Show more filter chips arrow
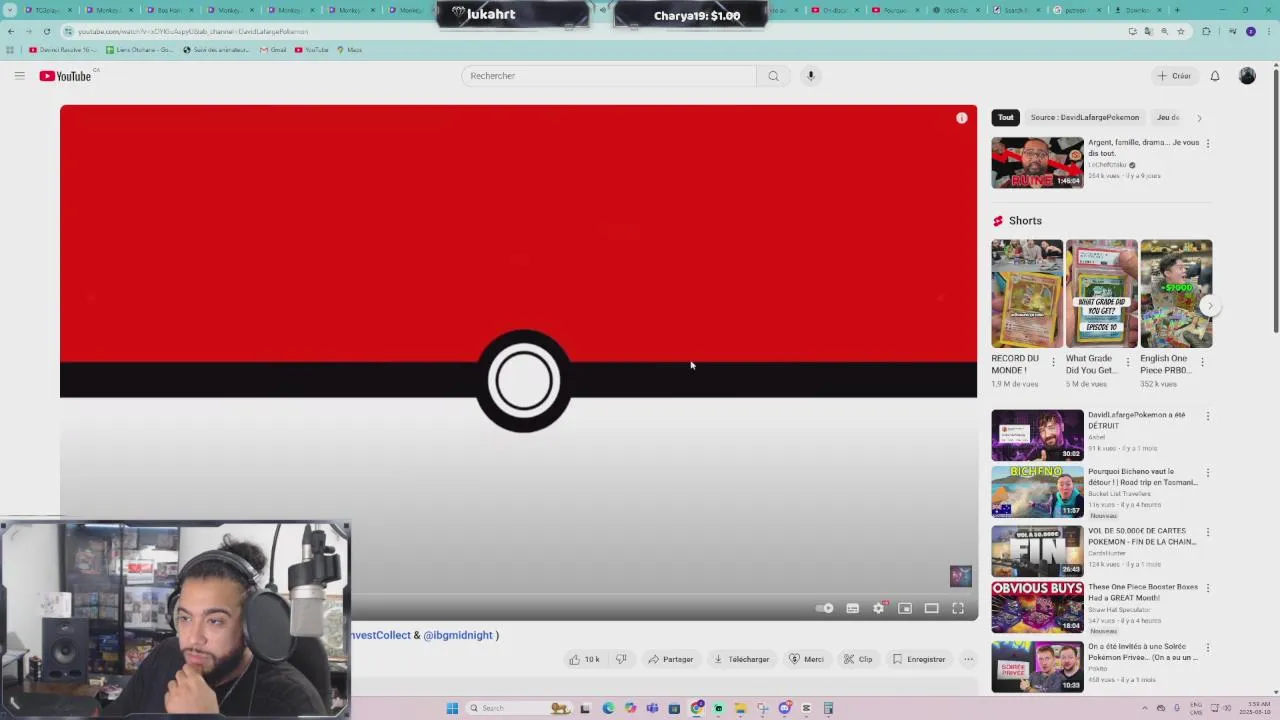The height and width of the screenshot is (720, 1280). (1199, 118)
